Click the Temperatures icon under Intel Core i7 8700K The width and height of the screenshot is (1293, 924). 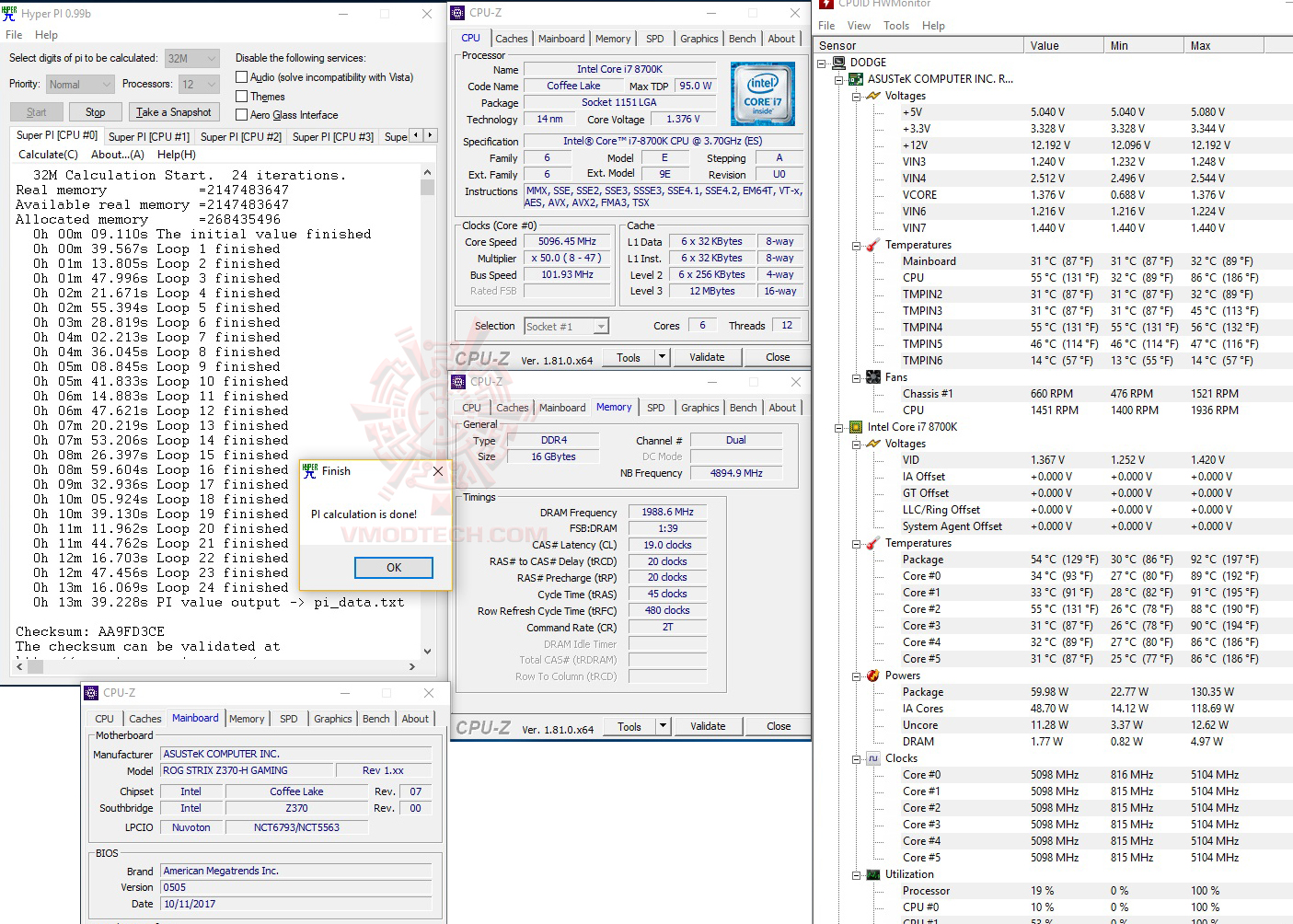click(x=873, y=543)
